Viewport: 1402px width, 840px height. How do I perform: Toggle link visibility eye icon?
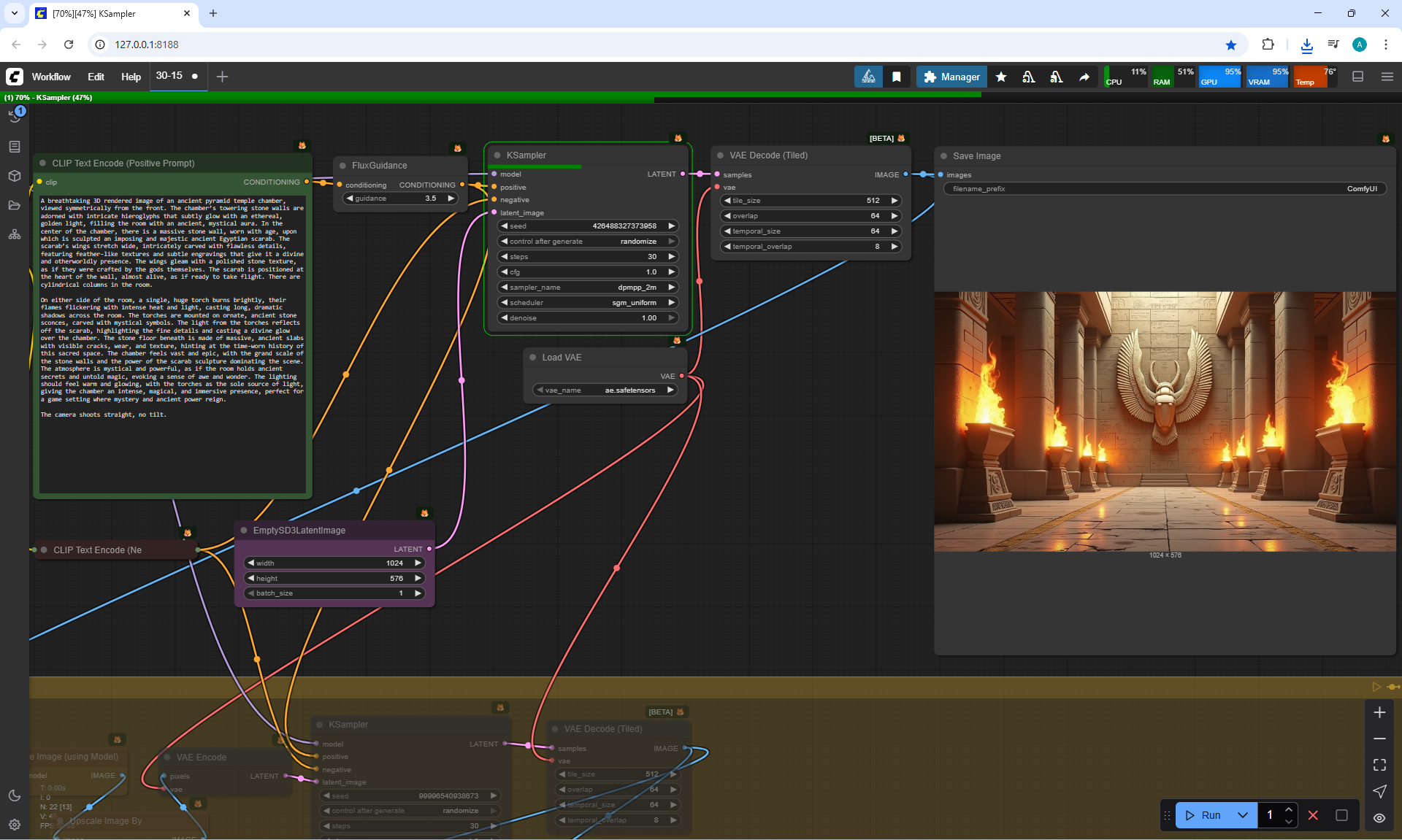tap(1379, 818)
